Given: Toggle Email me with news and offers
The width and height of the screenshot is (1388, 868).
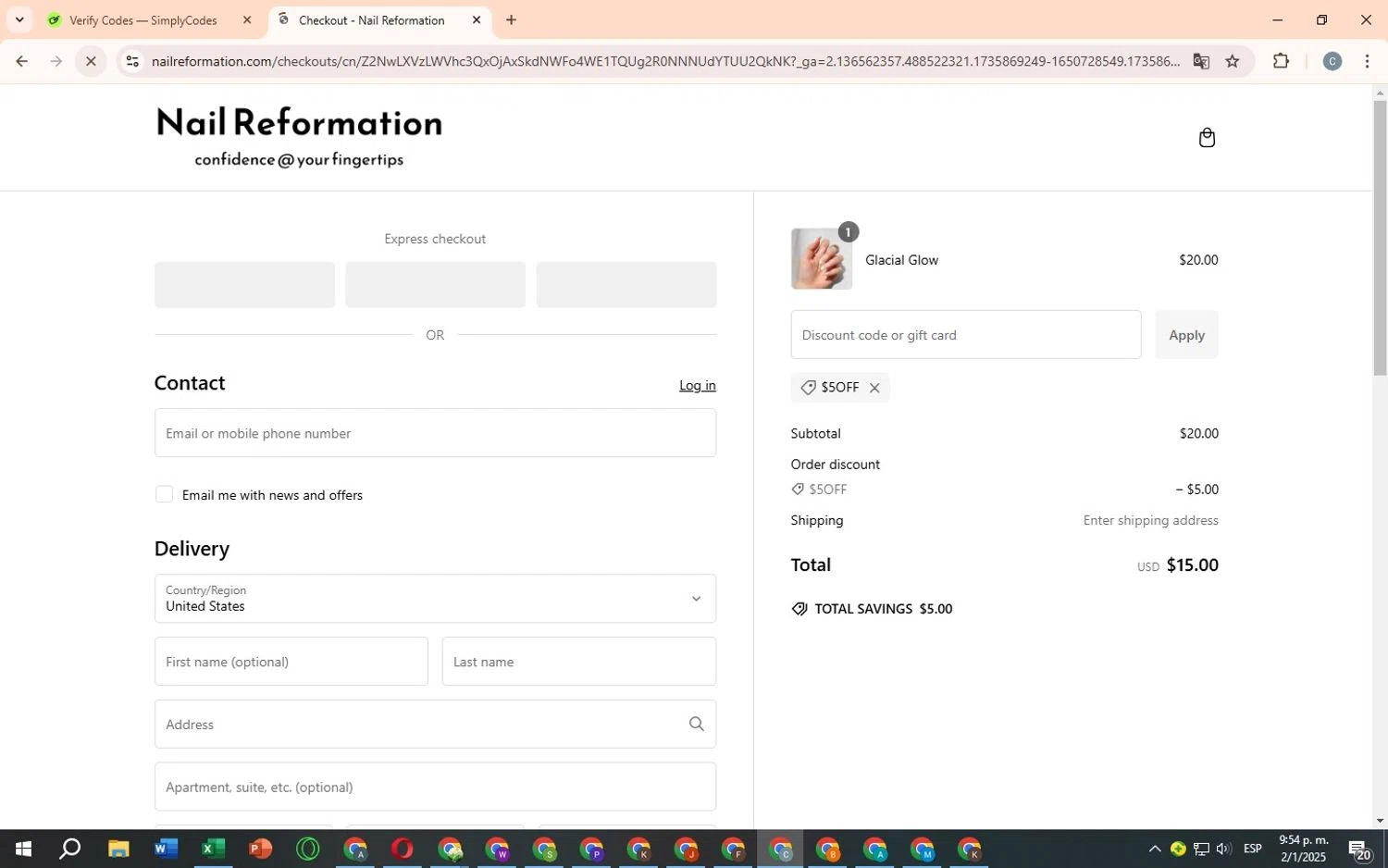Looking at the screenshot, I should [164, 494].
